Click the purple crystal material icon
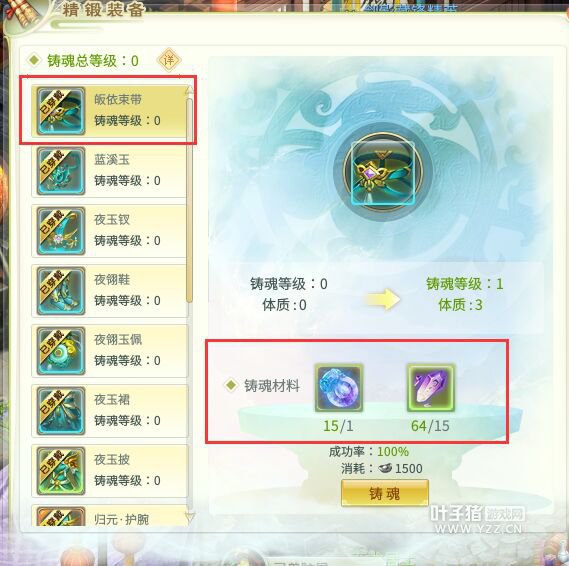Viewport: 569px width, 566px height. pos(431,388)
